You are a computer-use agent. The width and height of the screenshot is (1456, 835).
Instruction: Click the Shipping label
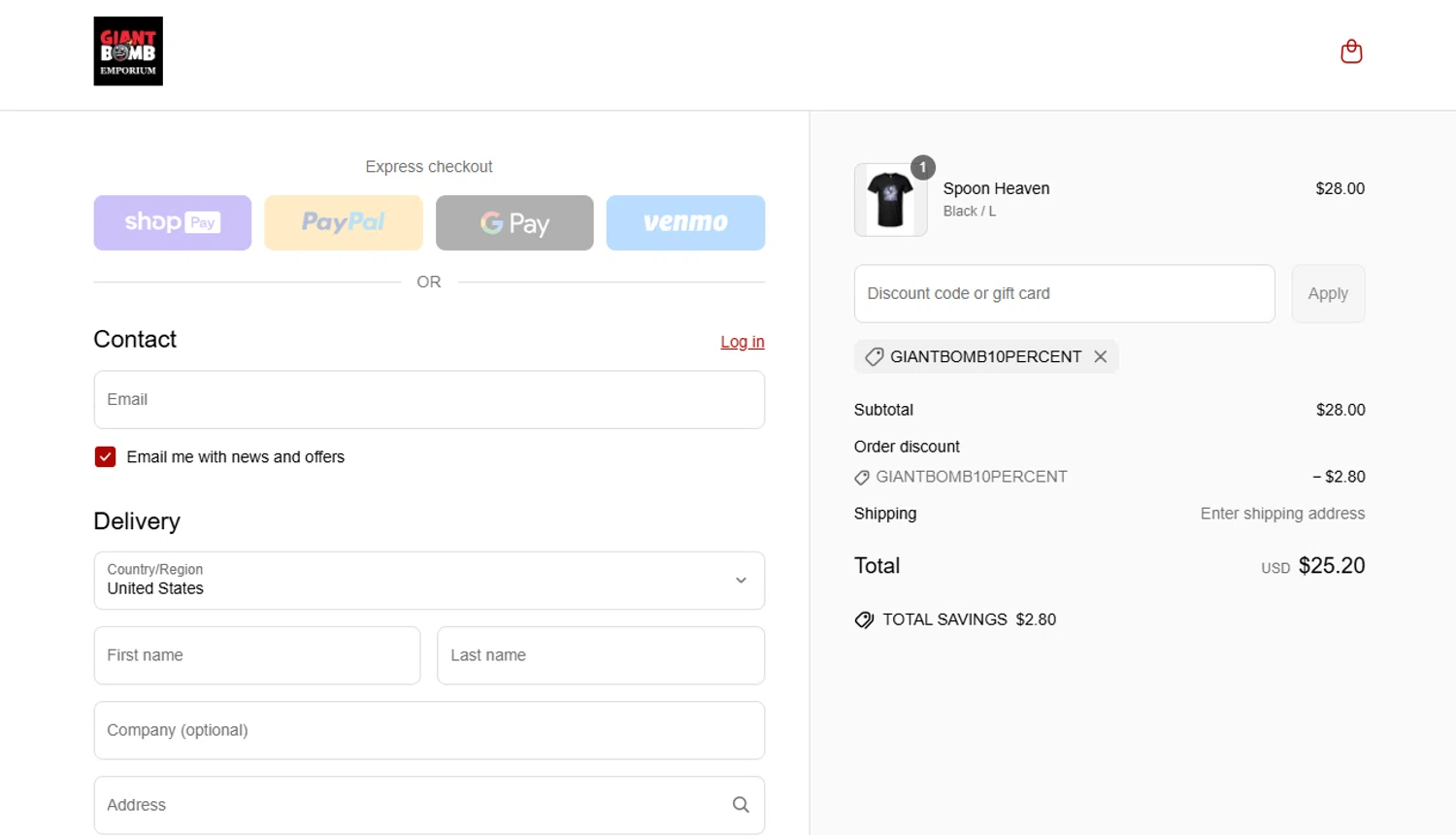click(x=885, y=514)
